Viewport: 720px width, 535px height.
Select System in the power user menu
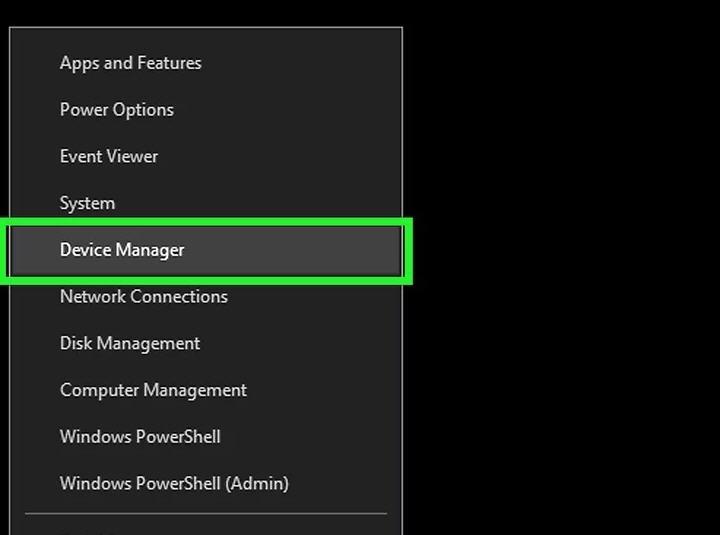(x=87, y=203)
